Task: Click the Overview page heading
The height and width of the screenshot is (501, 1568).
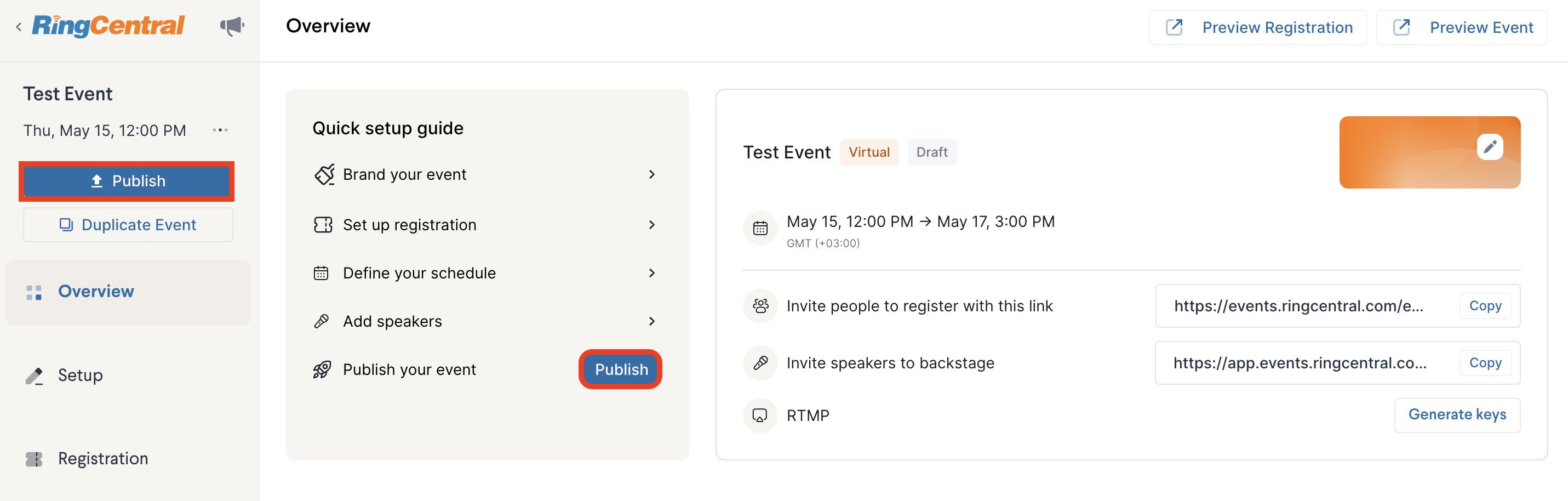Action: point(328,26)
